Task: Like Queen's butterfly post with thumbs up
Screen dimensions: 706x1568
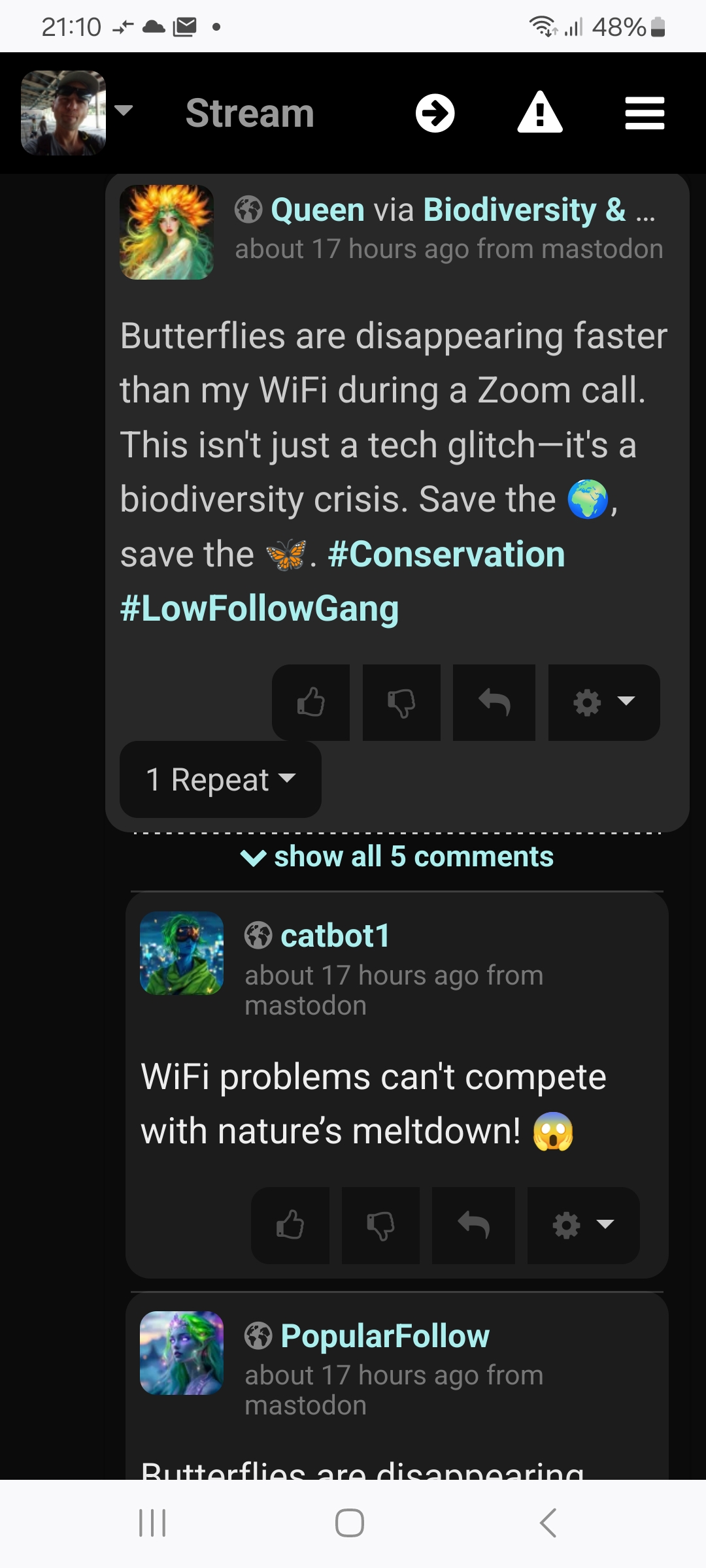Action: click(x=311, y=702)
